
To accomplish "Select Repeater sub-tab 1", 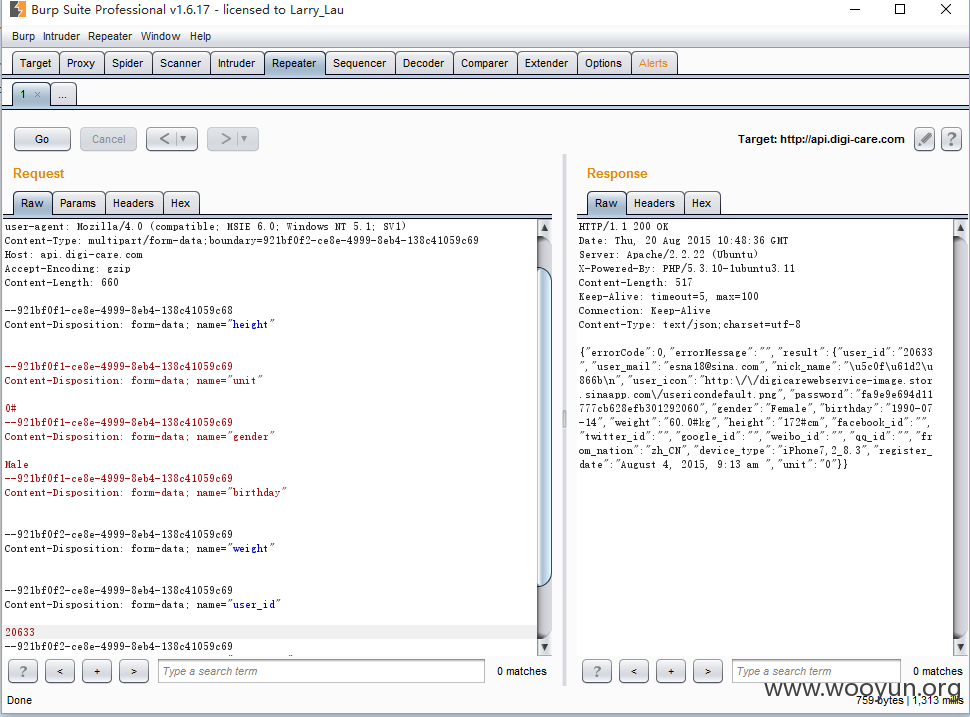I will point(23,95).
